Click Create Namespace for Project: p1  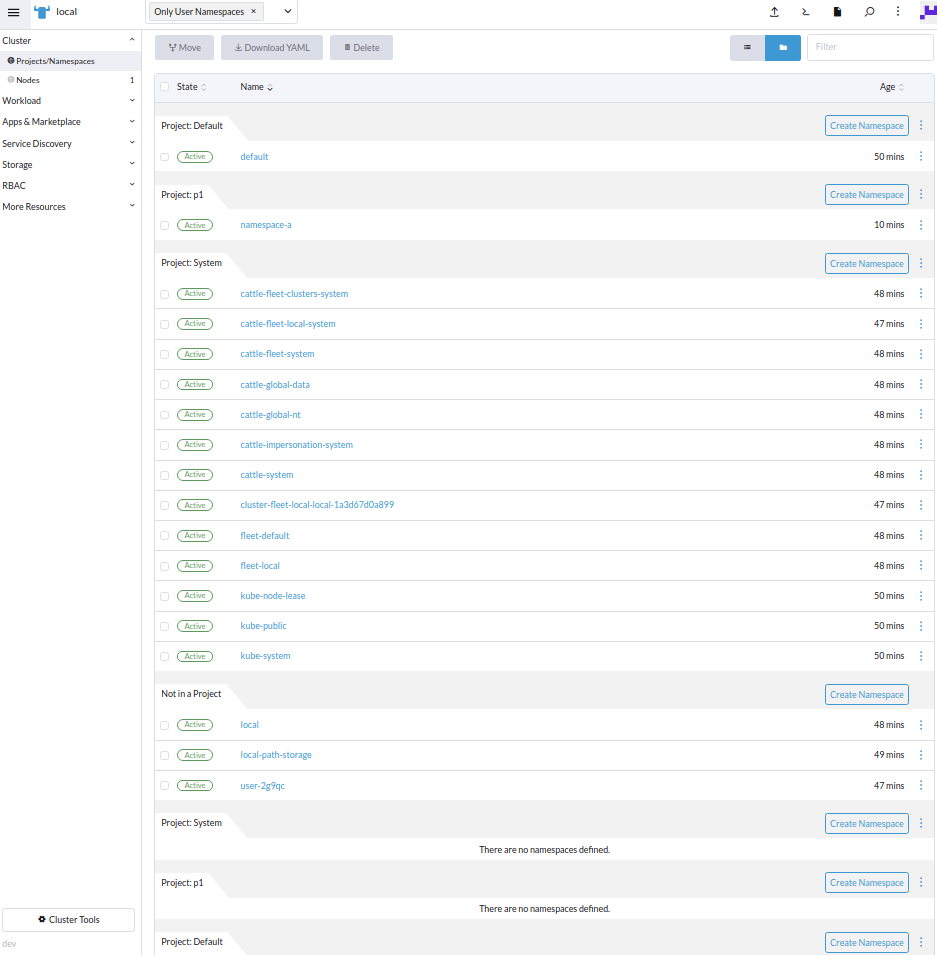pos(866,194)
